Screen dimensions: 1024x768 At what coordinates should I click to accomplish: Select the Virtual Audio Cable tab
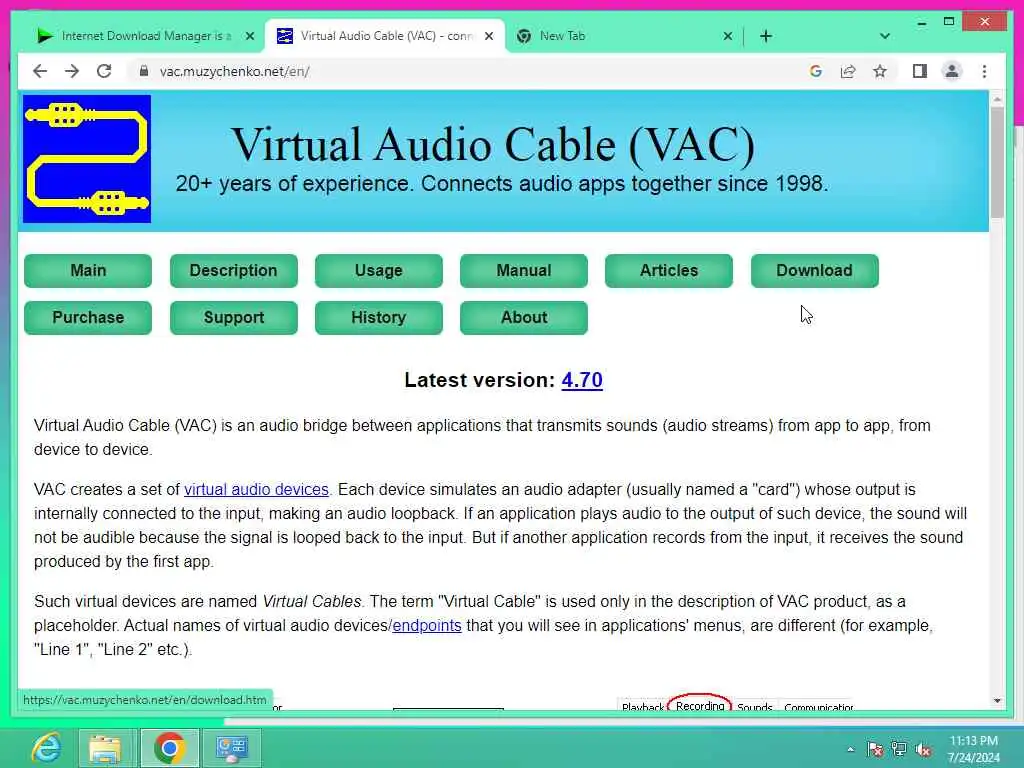[385, 36]
